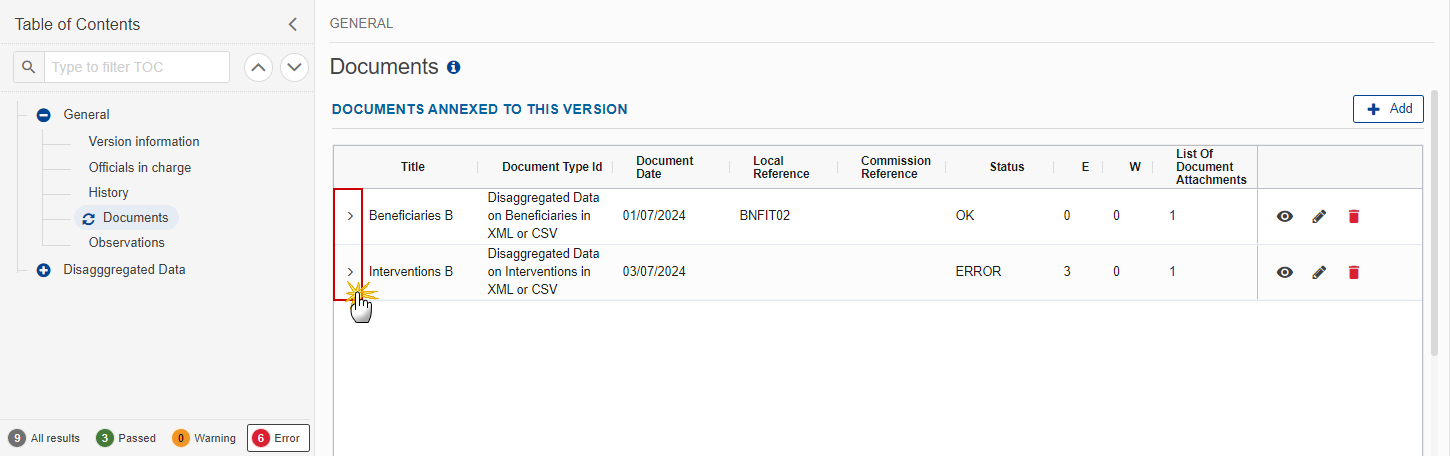Edit the Beneficiaries B document pencil icon
1450x456 pixels.
click(1319, 216)
